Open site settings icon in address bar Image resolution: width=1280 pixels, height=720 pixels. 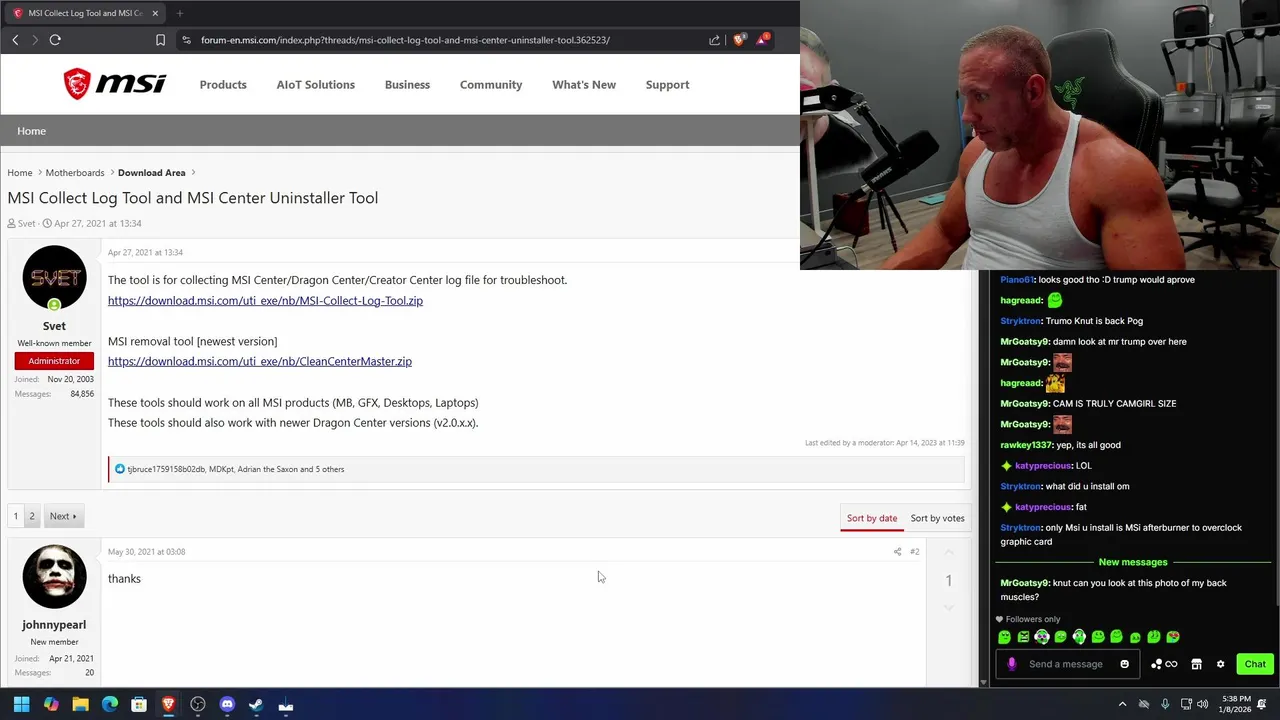tap(186, 40)
